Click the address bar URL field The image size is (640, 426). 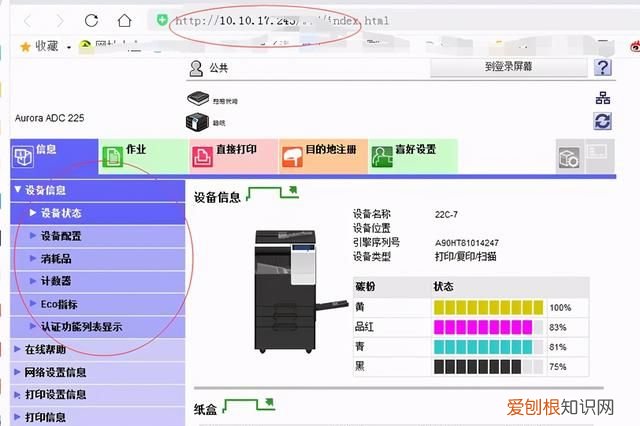[282, 20]
